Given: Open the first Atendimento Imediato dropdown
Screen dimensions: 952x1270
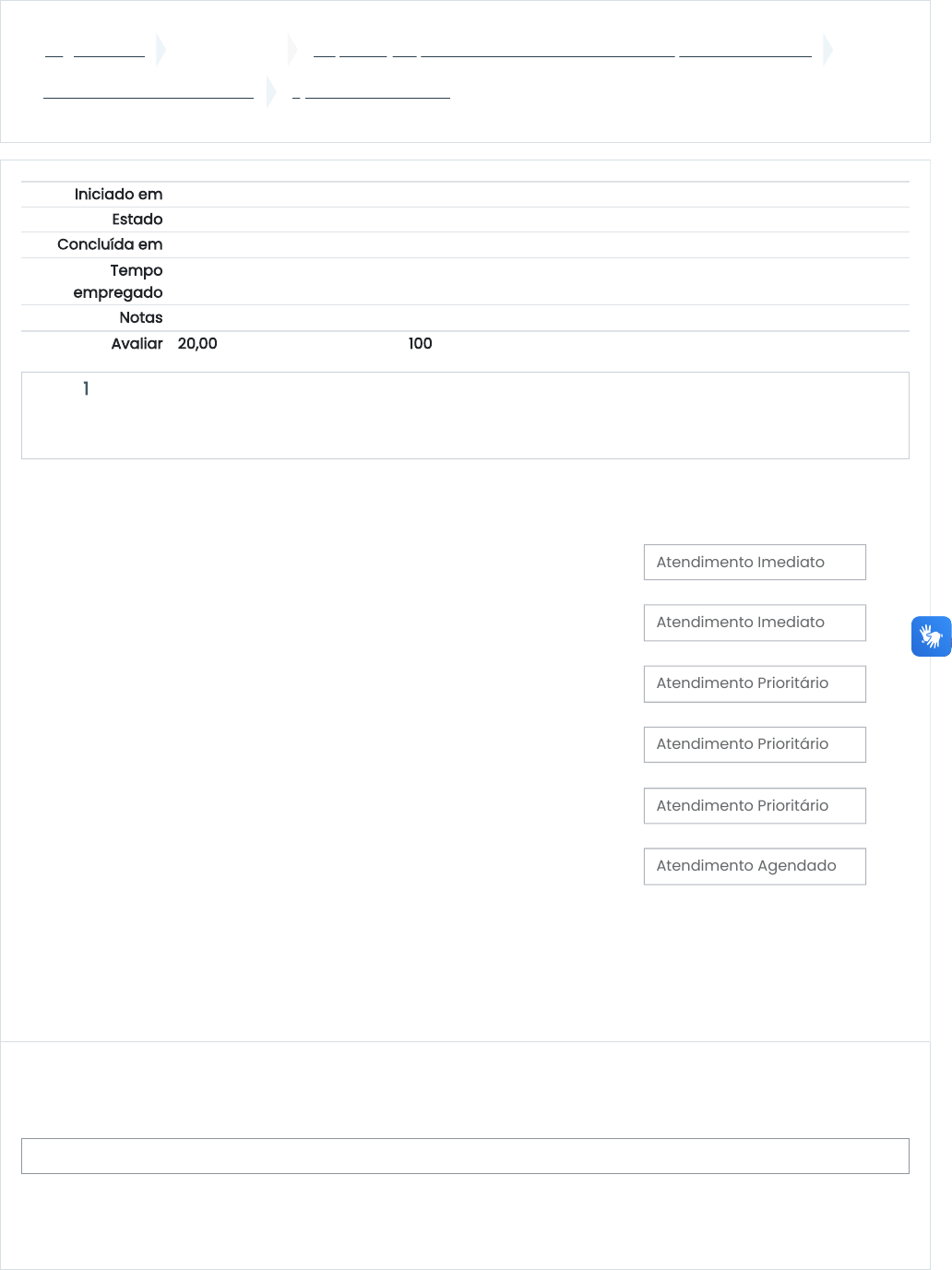Looking at the screenshot, I should click(x=754, y=563).
